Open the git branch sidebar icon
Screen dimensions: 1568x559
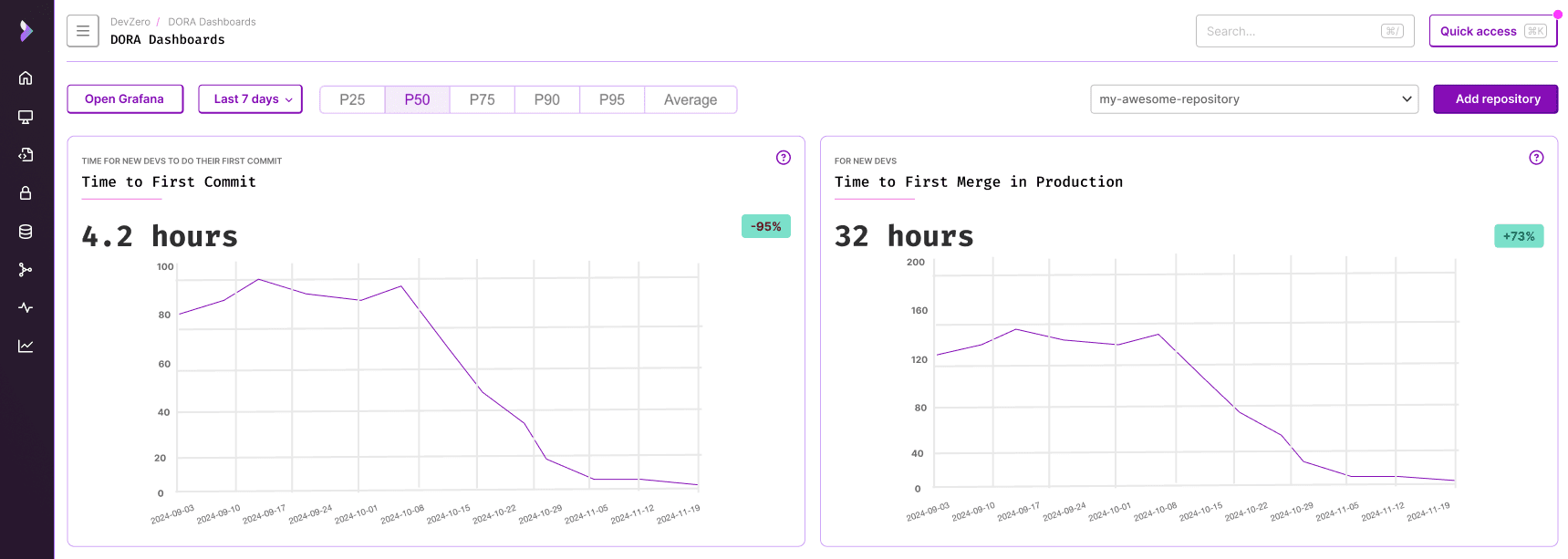click(x=26, y=270)
